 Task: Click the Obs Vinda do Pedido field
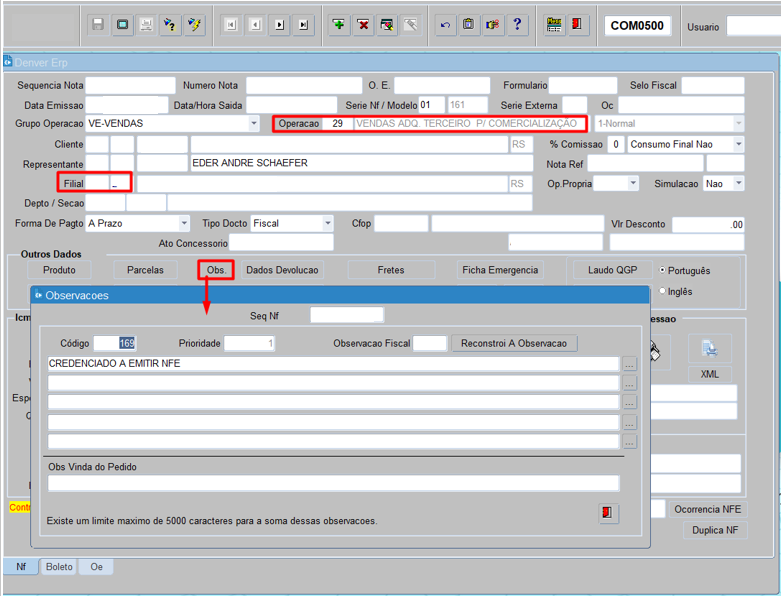[333, 483]
